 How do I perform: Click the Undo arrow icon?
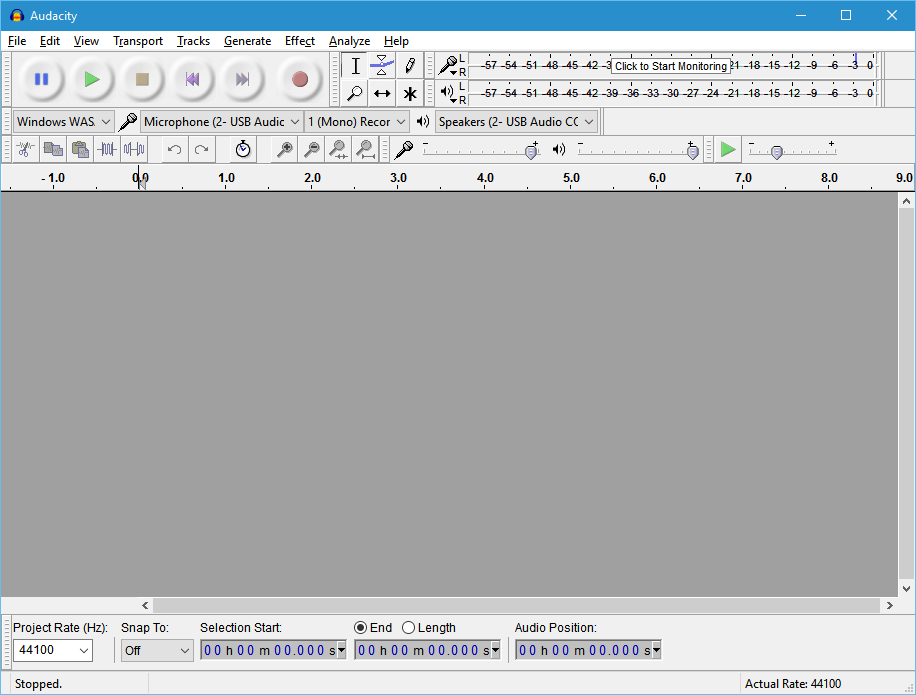[174, 150]
